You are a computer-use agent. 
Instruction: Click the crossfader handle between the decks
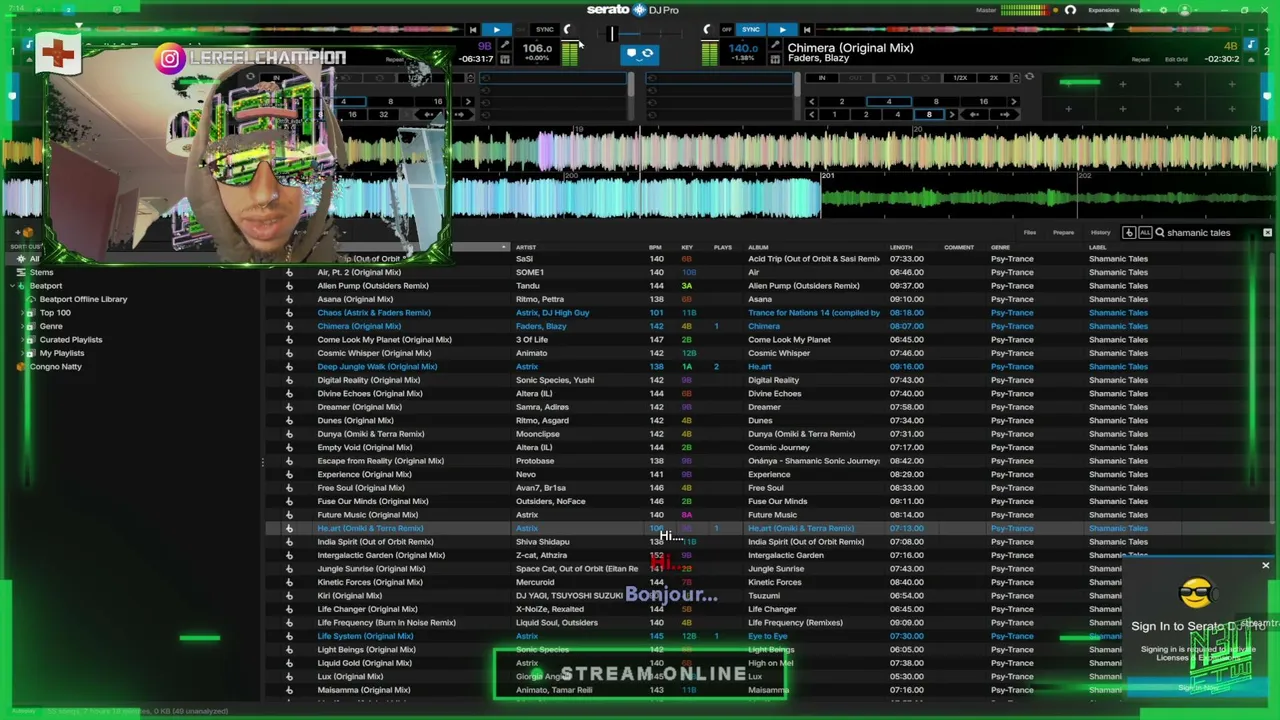click(611, 34)
